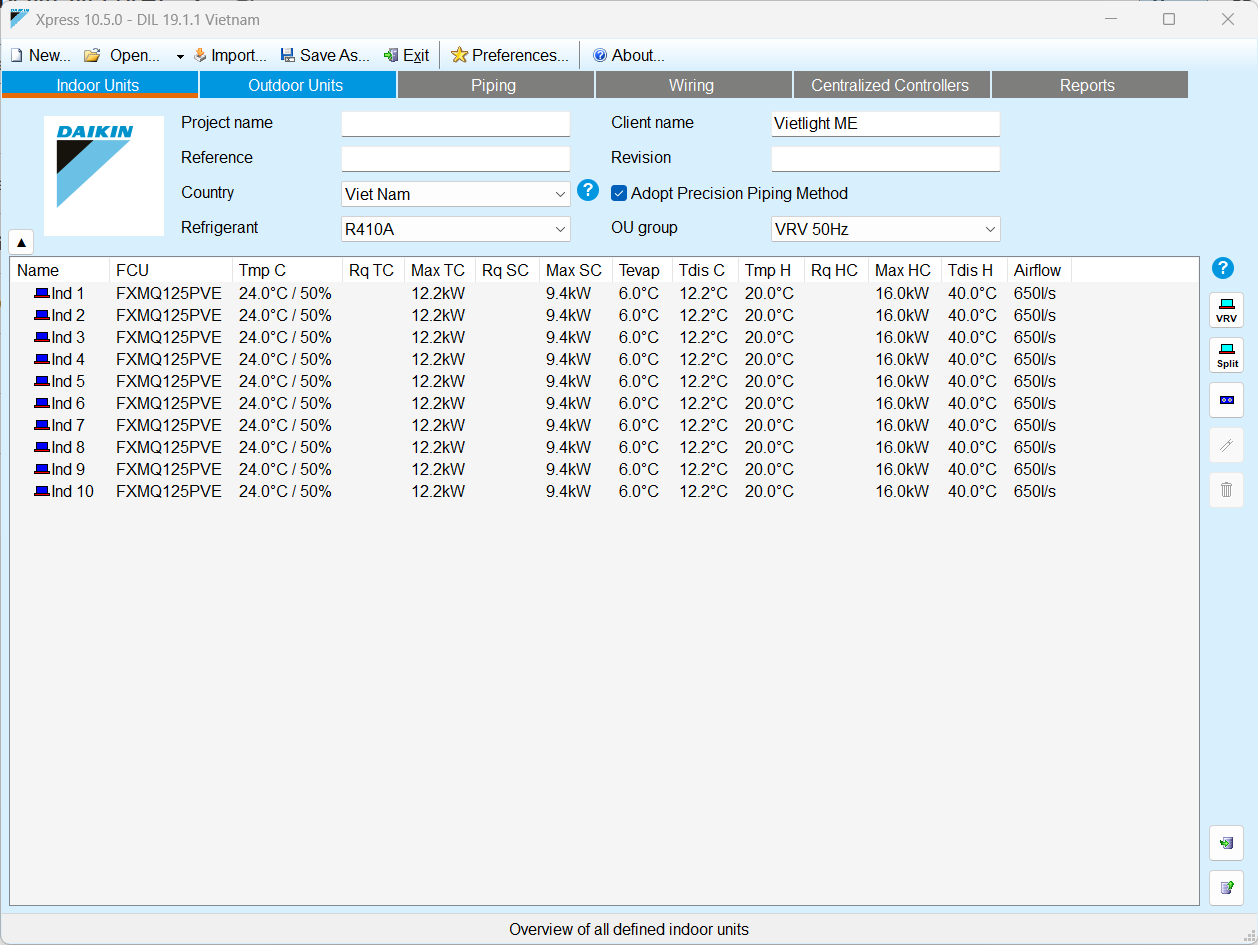Click Save As in the toolbar

[325, 56]
